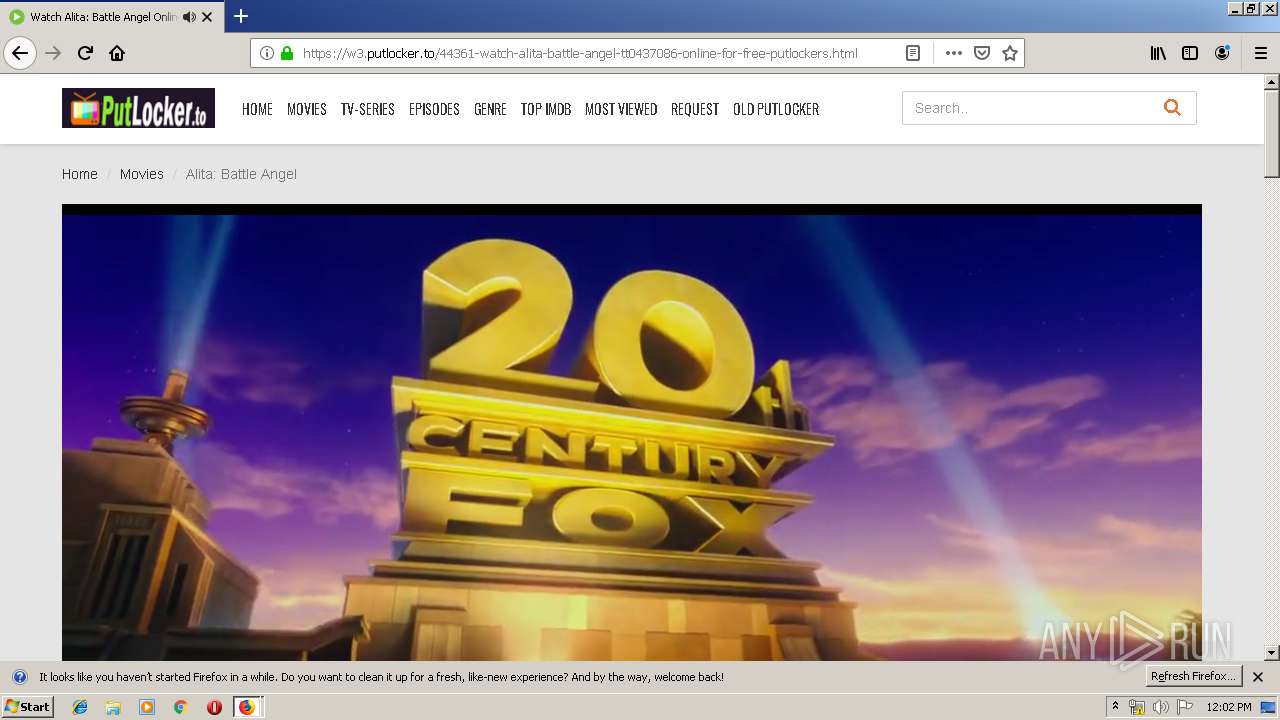Go to Home breadcrumb link
This screenshot has width=1280, height=720.
[80, 174]
